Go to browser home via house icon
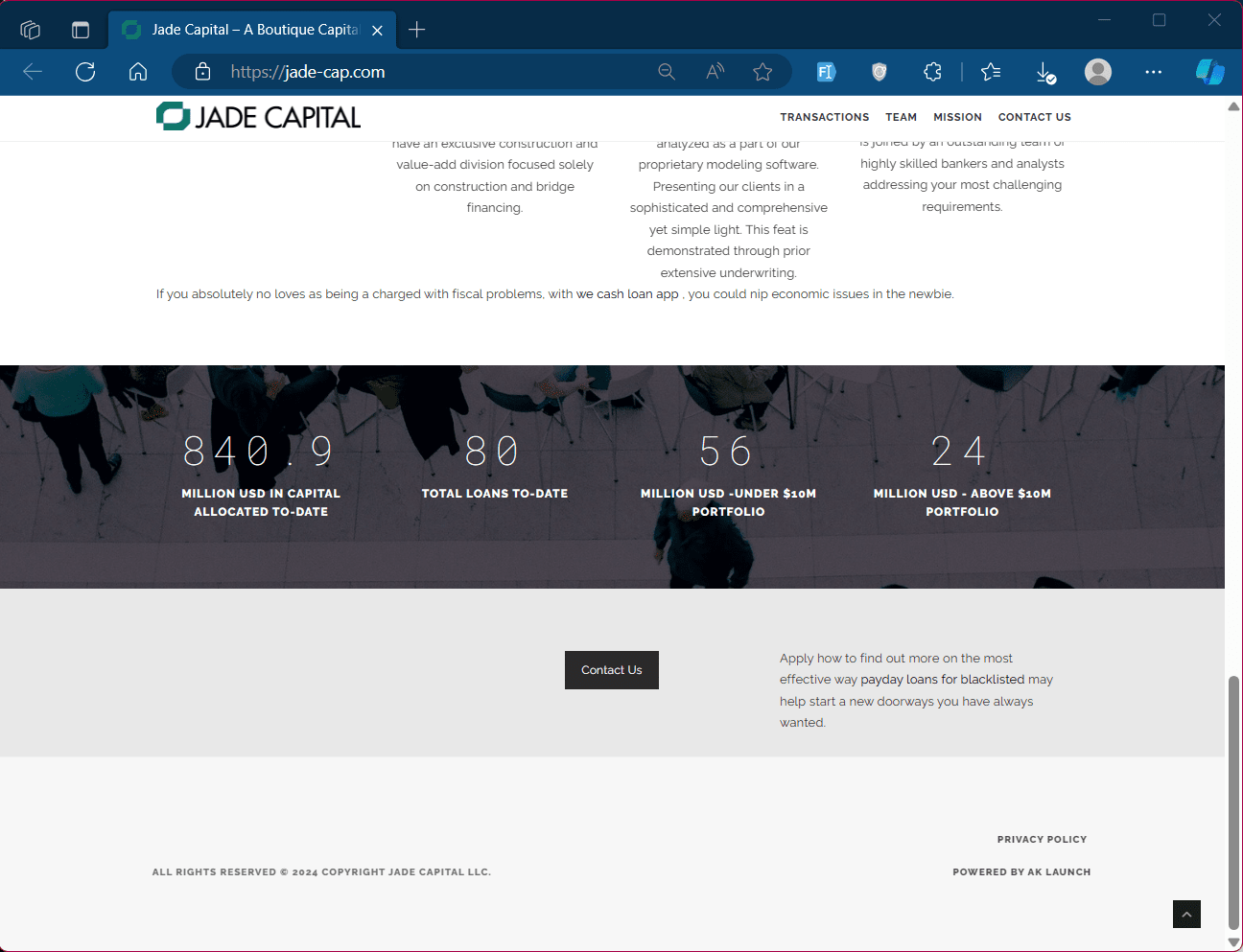The image size is (1243, 952). (x=138, y=72)
